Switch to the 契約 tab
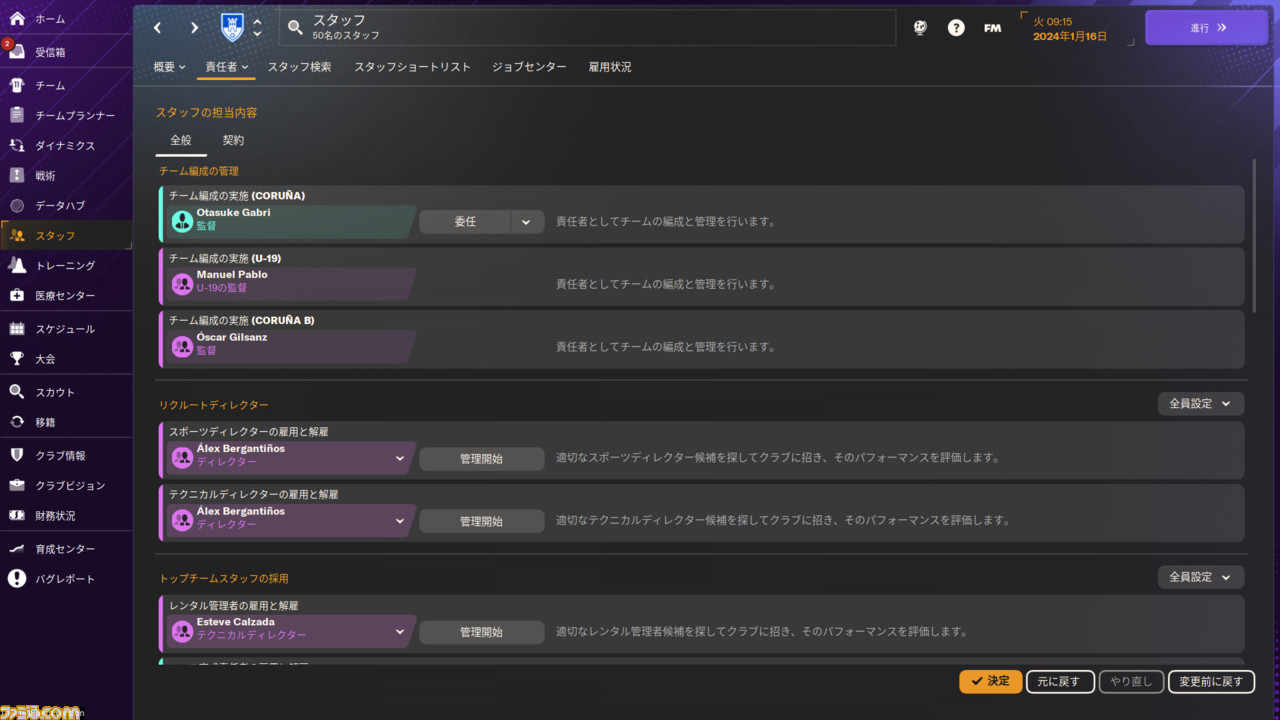This screenshot has height=720, width=1280. [x=233, y=140]
